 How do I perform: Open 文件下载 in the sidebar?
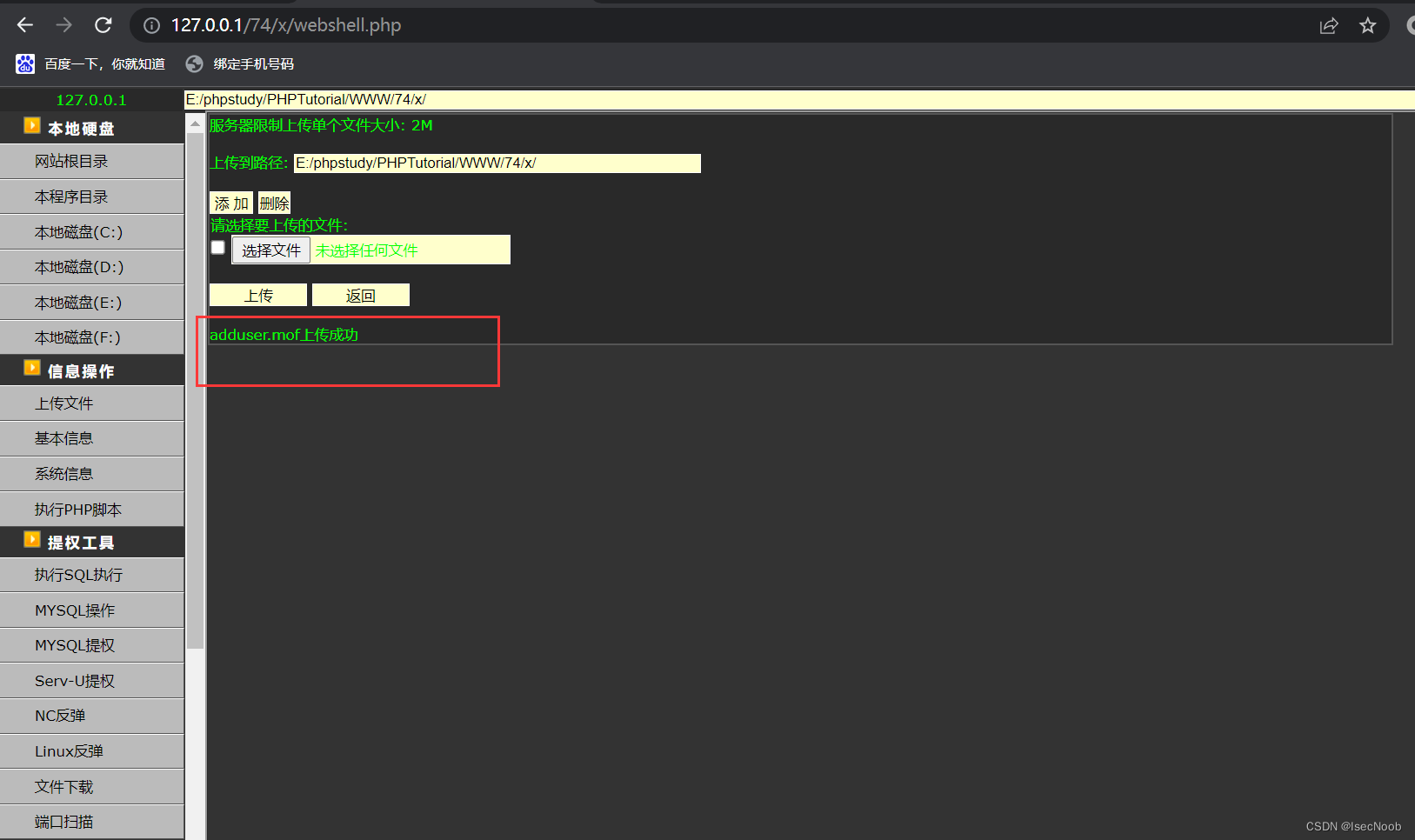92,787
